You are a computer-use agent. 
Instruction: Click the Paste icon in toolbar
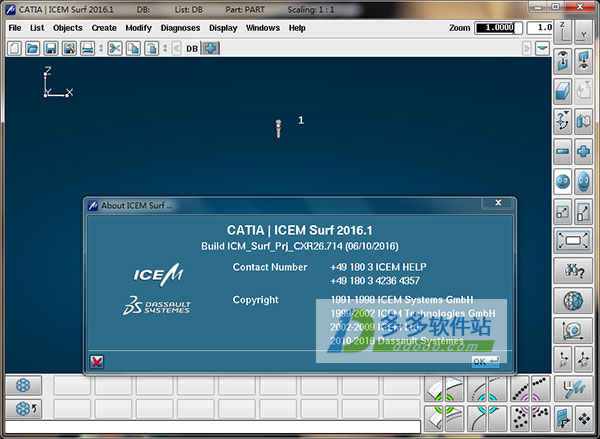(x=152, y=49)
